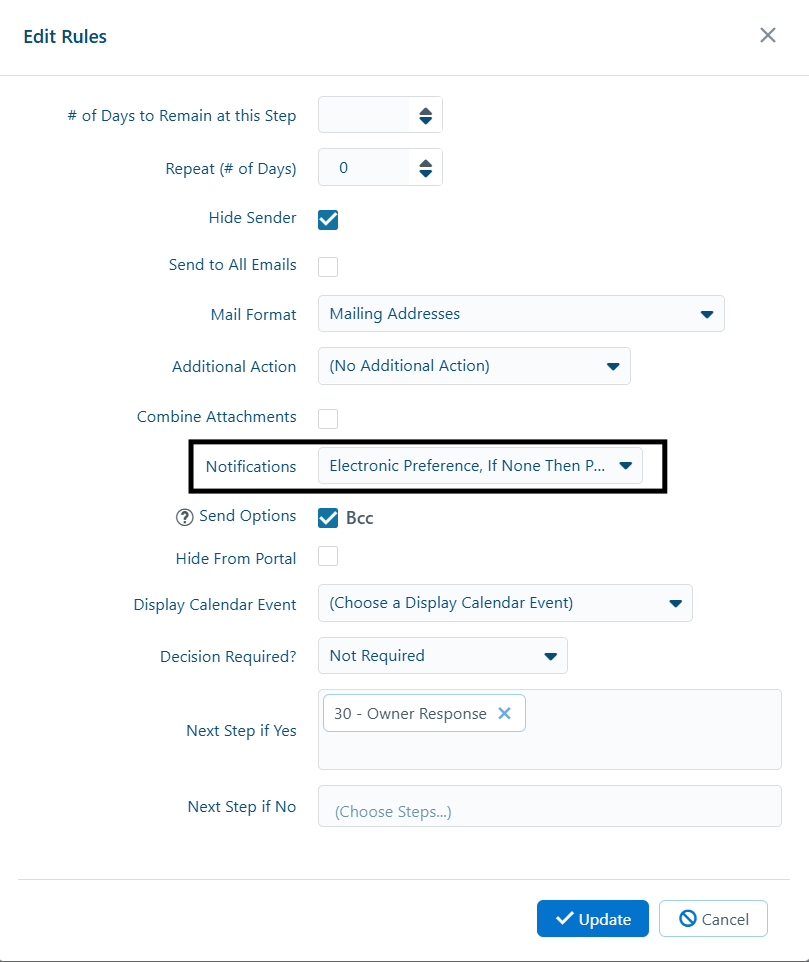Choose a Display Calendar Event dropdown

505,603
